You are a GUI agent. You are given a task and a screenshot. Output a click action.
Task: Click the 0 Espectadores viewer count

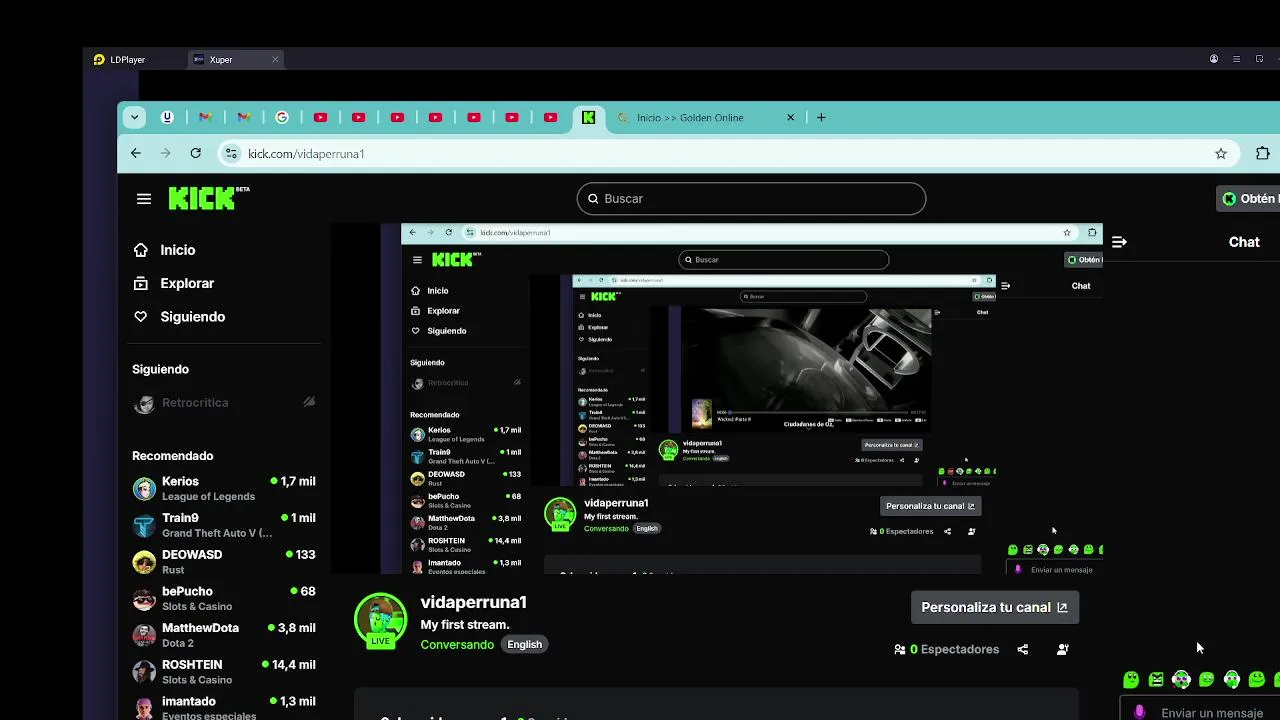(x=946, y=649)
